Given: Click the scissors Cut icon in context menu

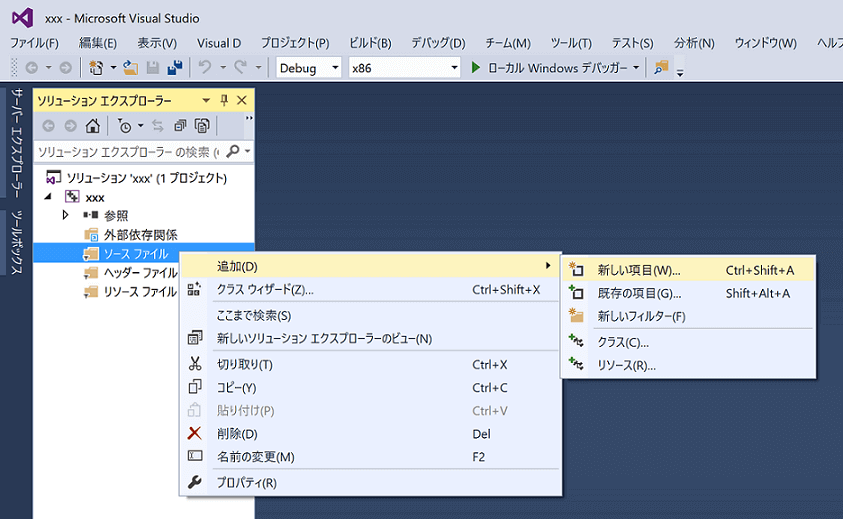Looking at the screenshot, I should coord(195,364).
